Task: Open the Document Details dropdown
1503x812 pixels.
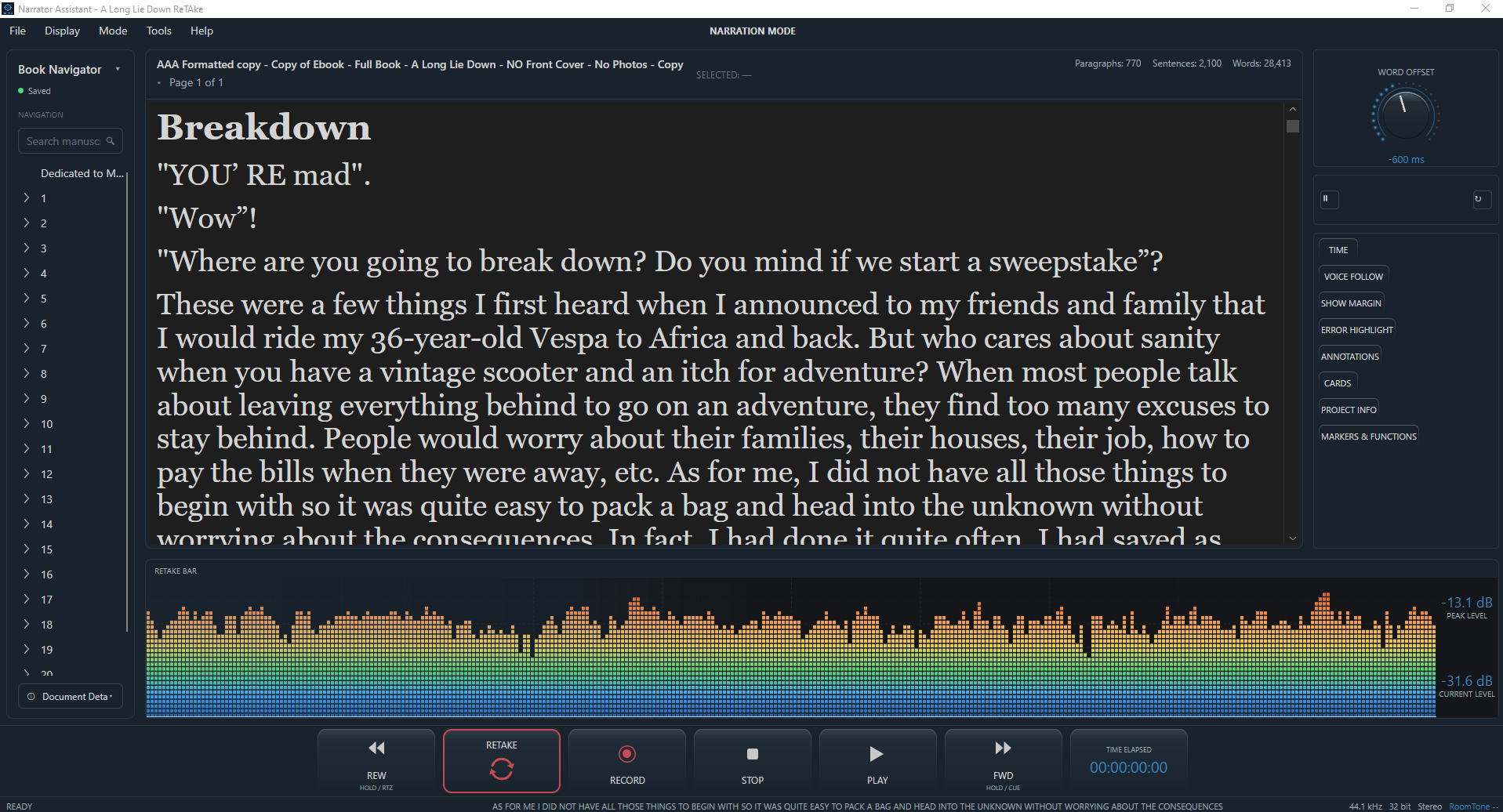Action: point(71,696)
